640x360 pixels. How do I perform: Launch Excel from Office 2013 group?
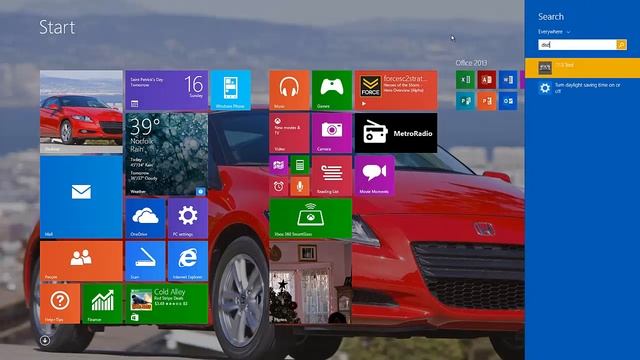tap(465, 80)
